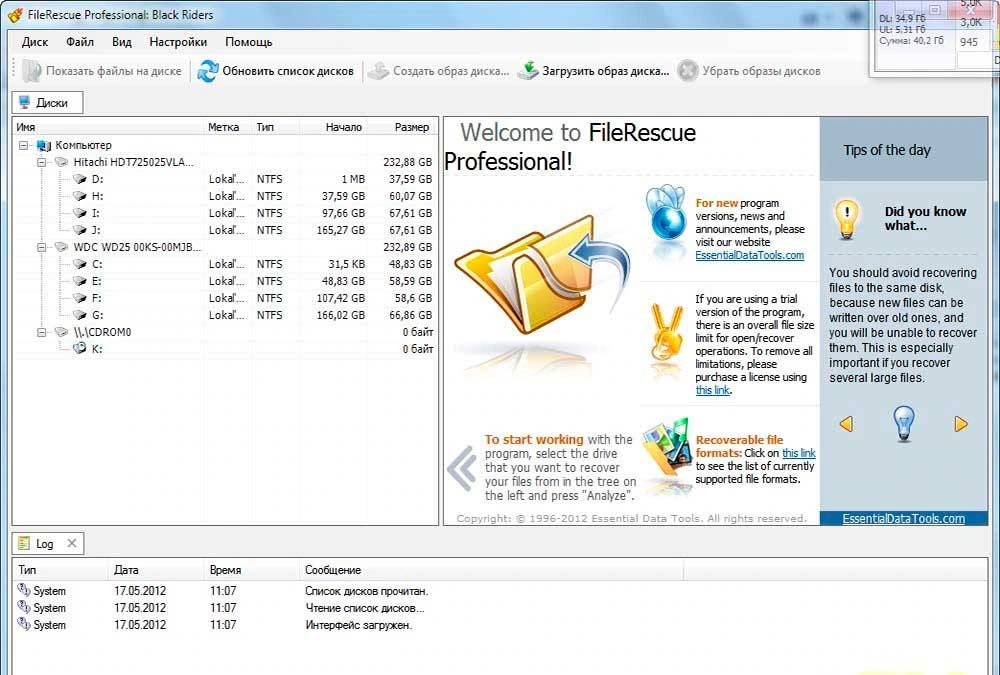Click the K: optical disc icon
The image size is (1000, 675).
pos(80,348)
